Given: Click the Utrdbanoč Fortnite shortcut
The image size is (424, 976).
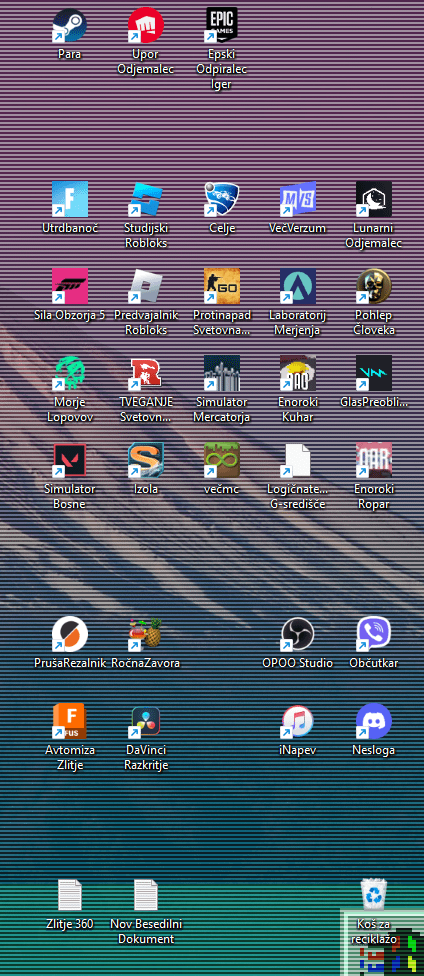Looking at the screenshot, I should pyautogui.click(x=70, y=199).
